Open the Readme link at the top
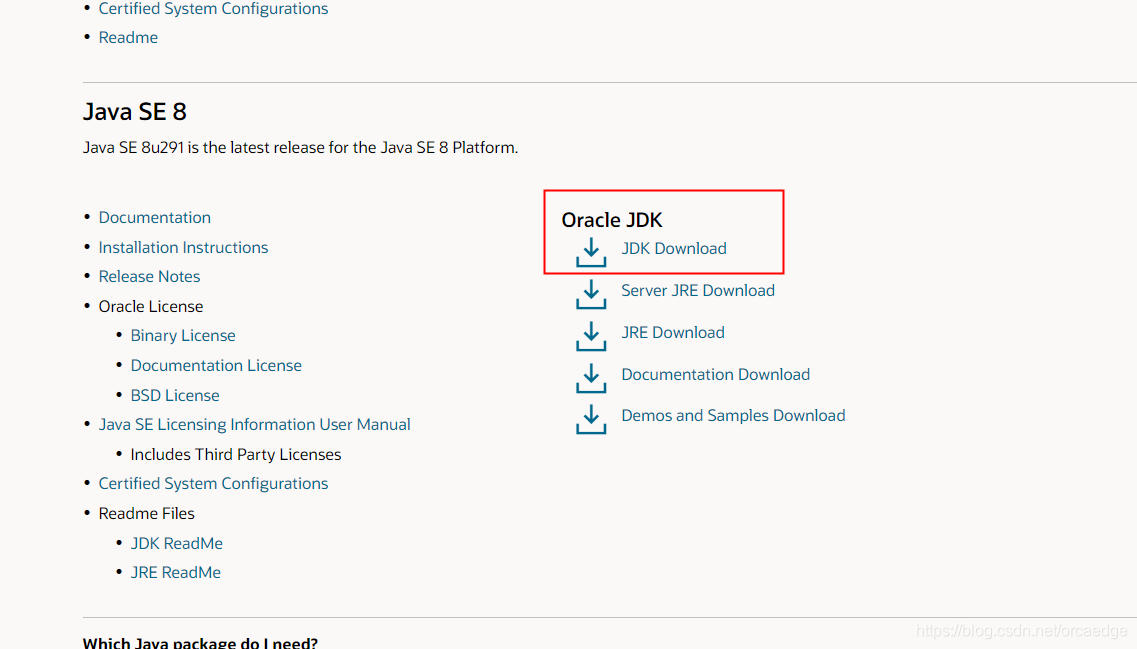 pos(128,37)
